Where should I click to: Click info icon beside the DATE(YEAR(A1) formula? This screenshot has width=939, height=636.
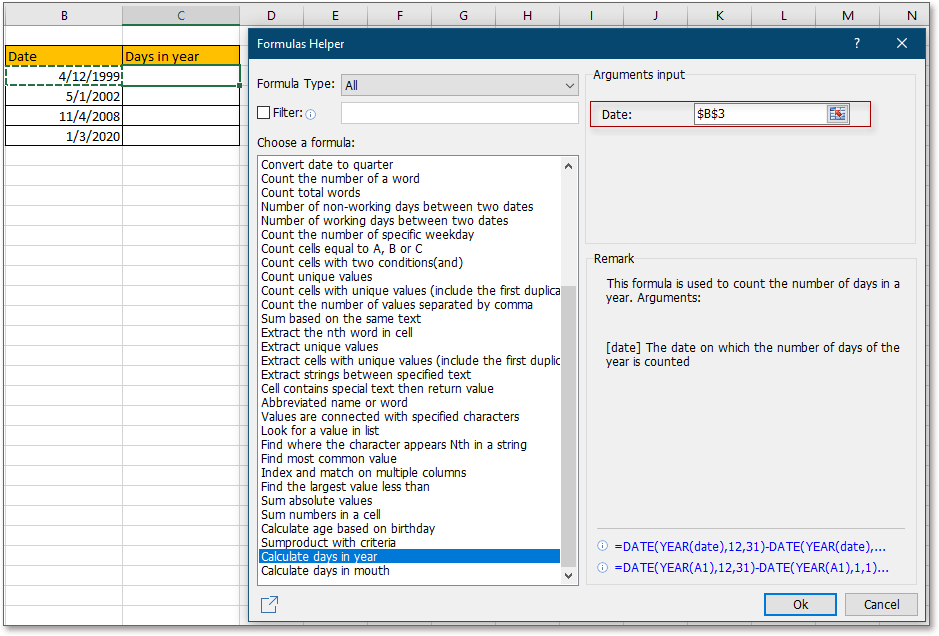(x=602, y=567)
